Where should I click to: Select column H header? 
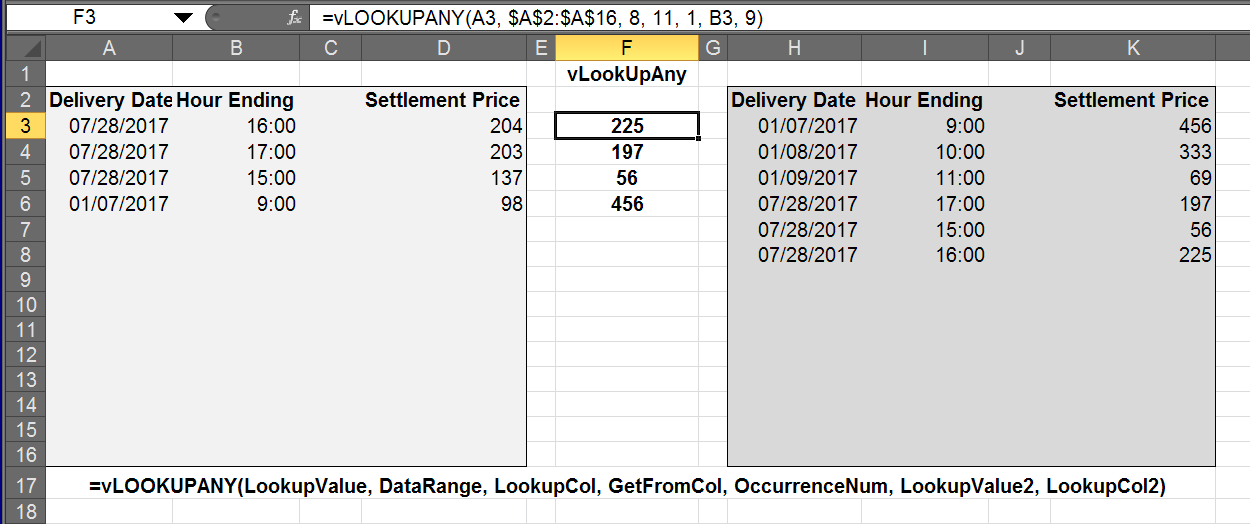(794, 48)
